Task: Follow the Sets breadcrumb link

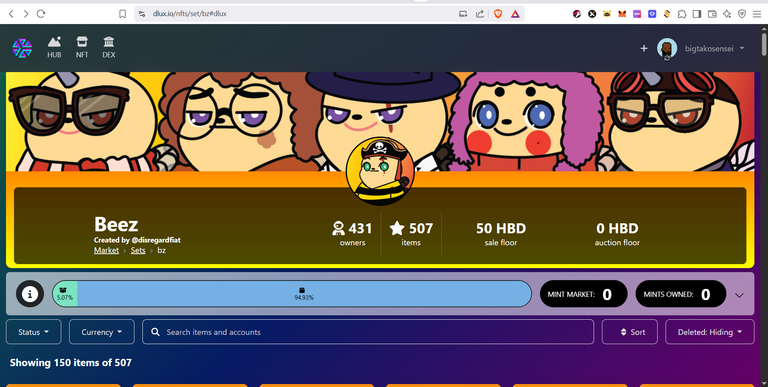Action: 138,250
